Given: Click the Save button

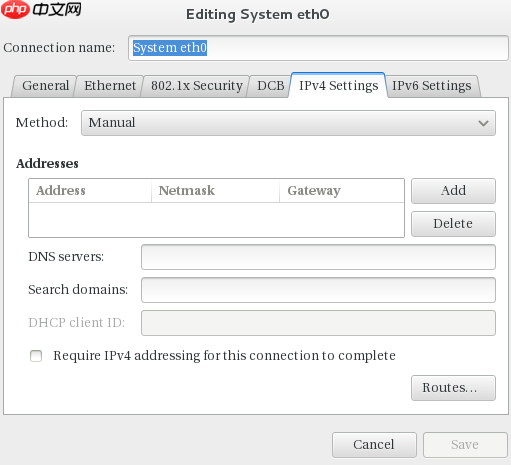Looking at the screenshot, I should (465, 445).
